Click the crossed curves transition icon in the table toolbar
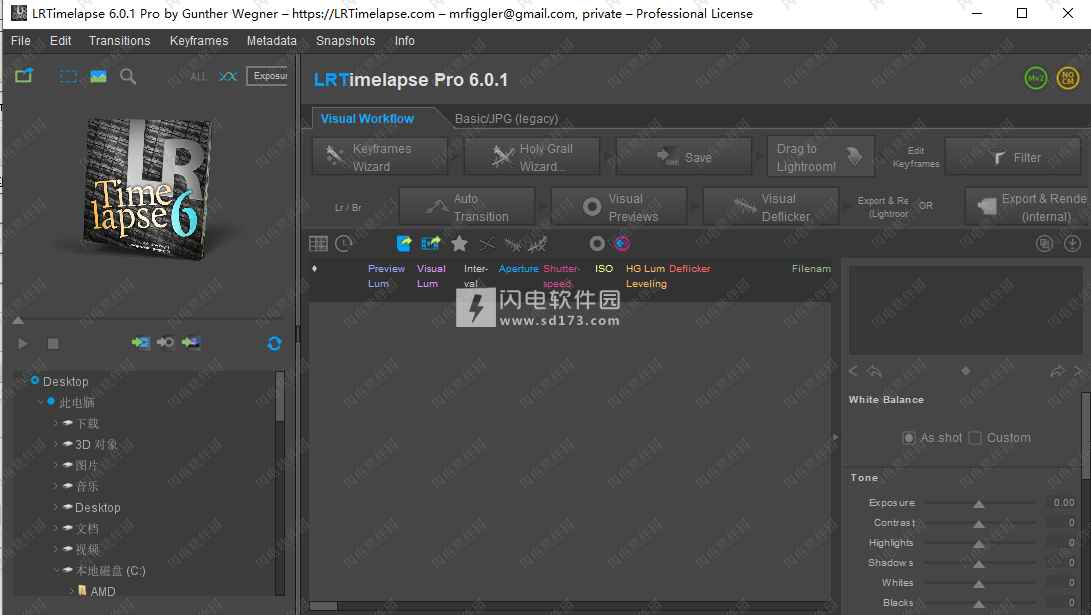This screenshot has height=615, width=1091. pyautogui.click(x=487, y=243)
